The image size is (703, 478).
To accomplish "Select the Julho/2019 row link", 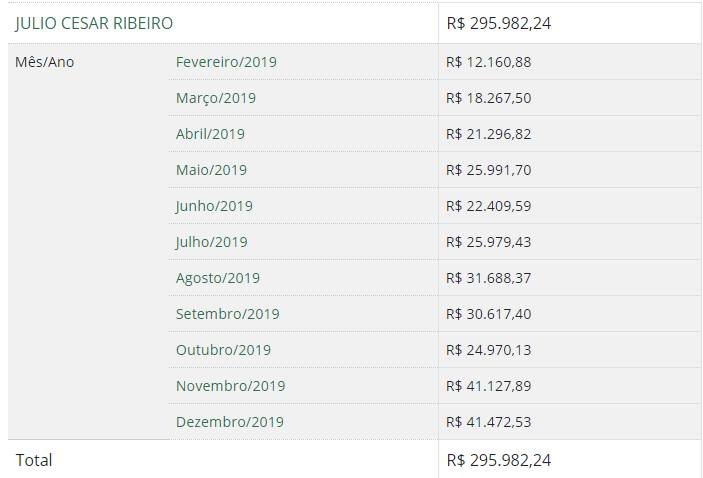I will (211, 242).
